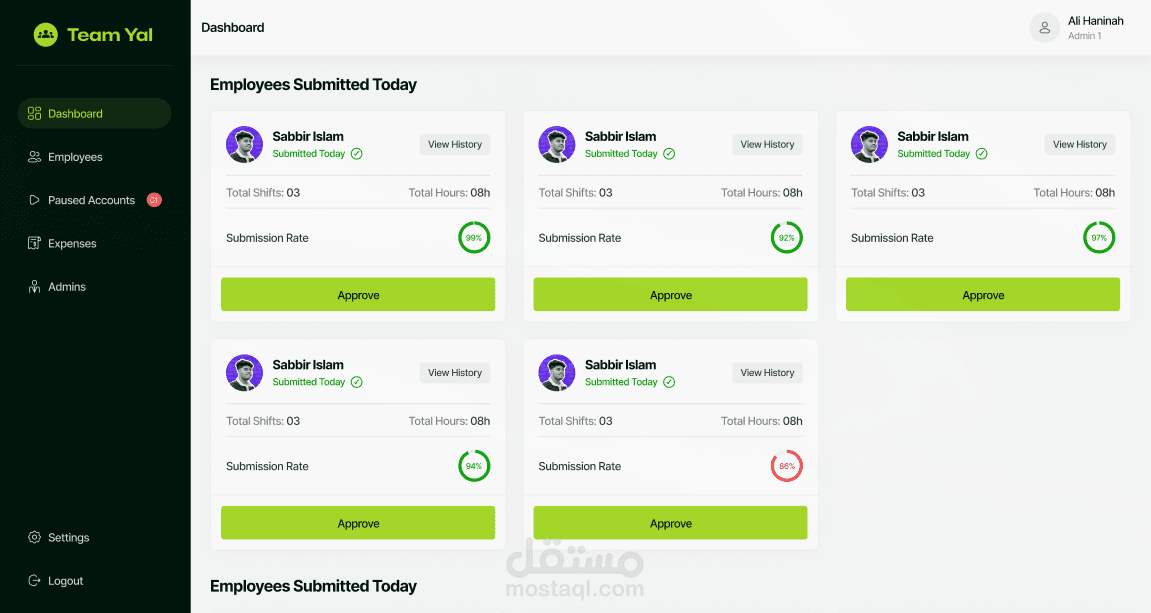1151x613 pixels.
Task: Click the Team Yal logo icon
Action: point(46,35)
